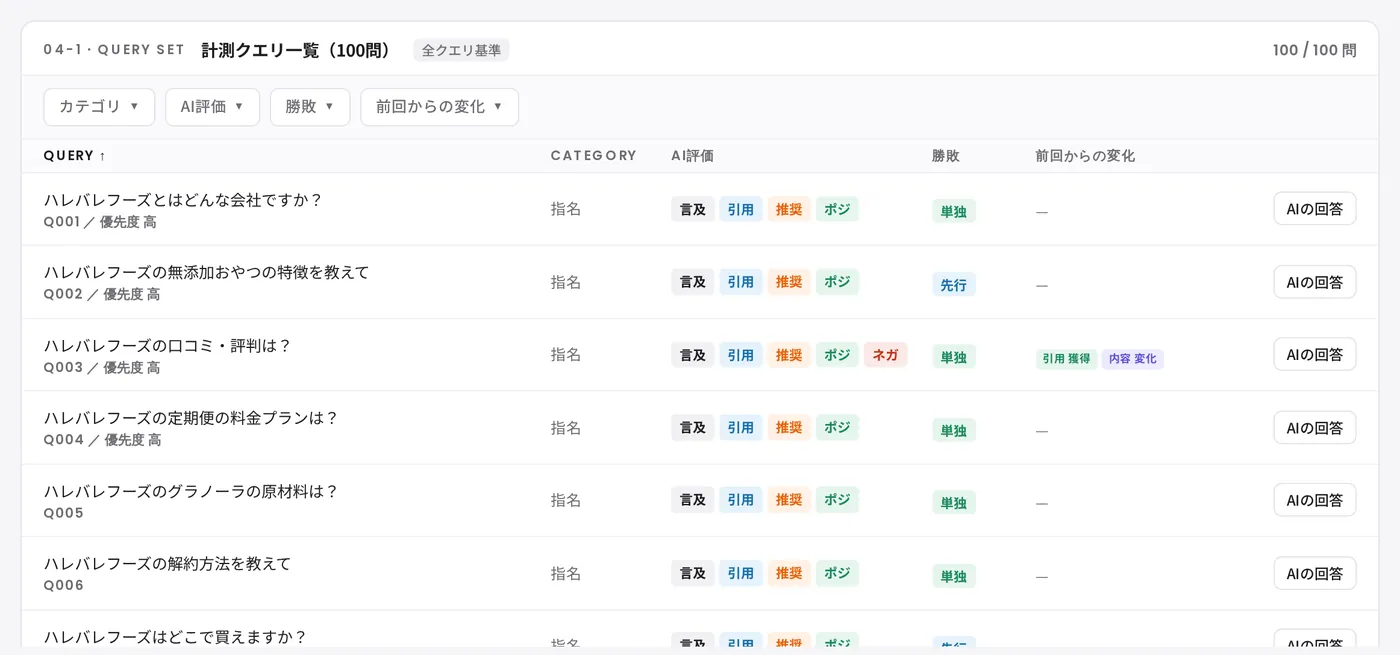Open AIの回答 for Q001 company query
Viewport: 1400px width, 655px height.
click(1315, 209)
